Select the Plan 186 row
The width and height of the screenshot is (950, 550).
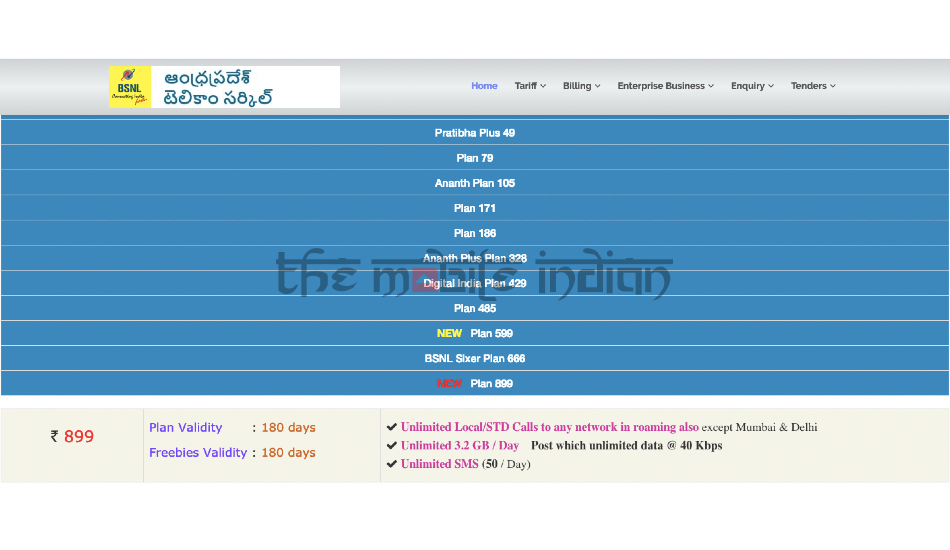475,233
